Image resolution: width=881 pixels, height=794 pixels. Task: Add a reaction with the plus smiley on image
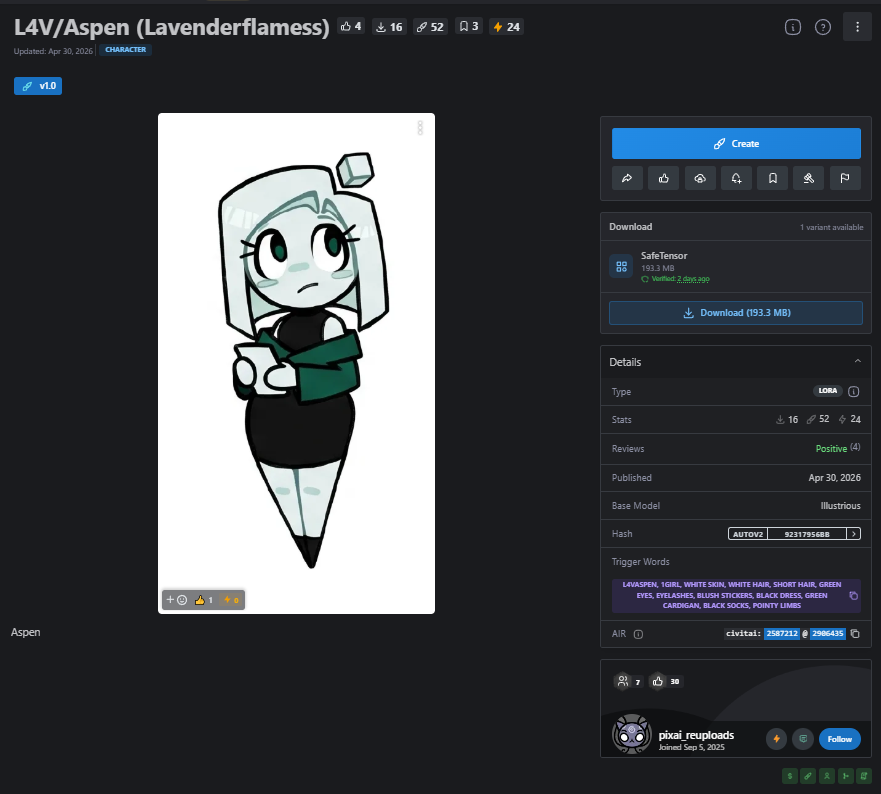coord(176,600)
